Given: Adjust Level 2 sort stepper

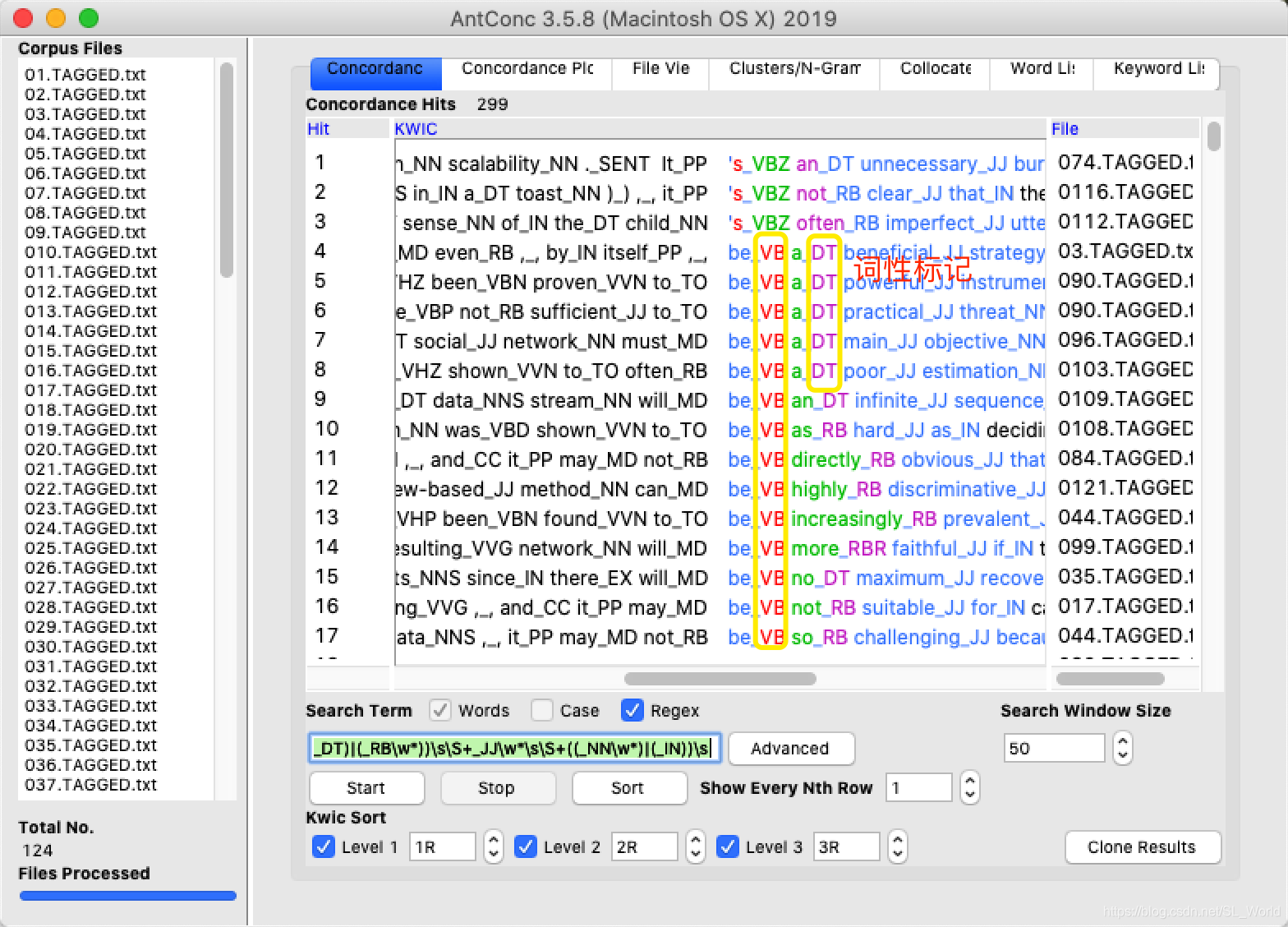Looking at the screenshot, I should pos(695,847).
